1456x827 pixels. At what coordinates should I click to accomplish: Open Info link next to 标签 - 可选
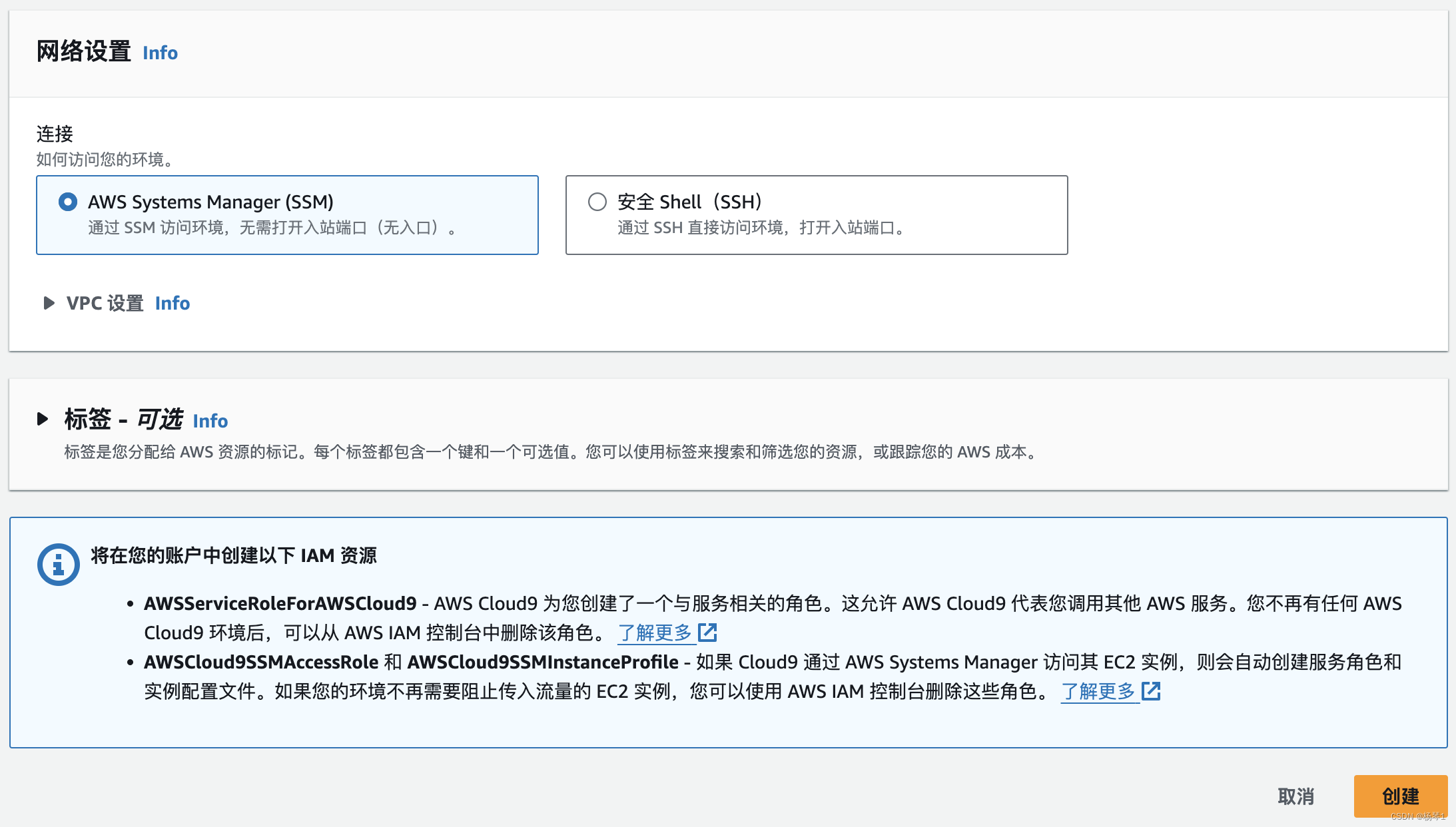210,421
